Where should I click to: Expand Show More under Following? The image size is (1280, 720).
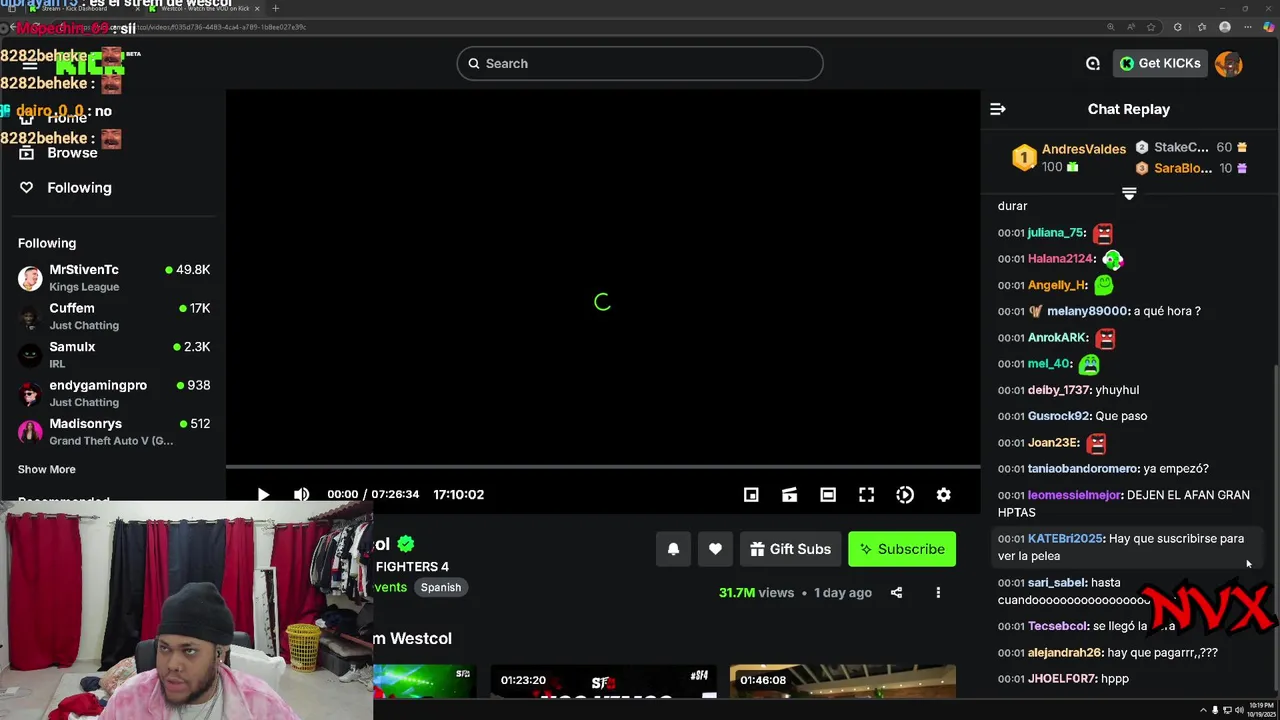tap(46, 469)
